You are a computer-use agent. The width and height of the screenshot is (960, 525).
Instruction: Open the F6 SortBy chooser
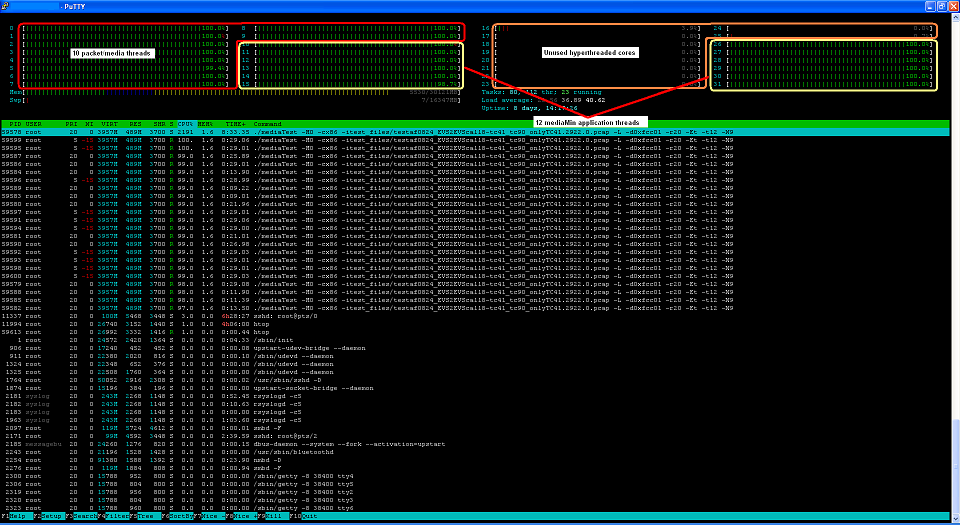click(179, 516)
